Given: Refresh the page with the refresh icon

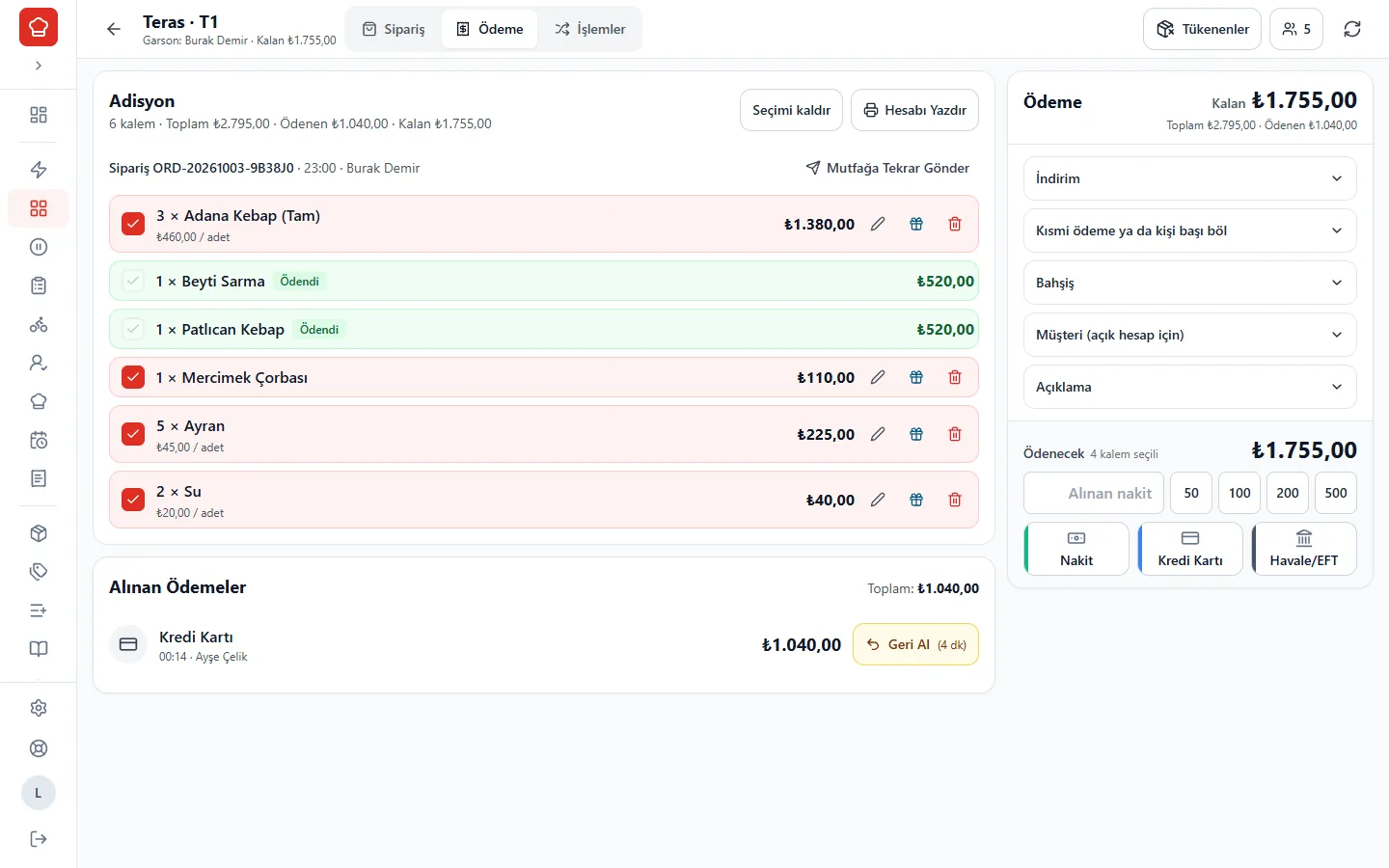Looking at the screenshot, I should pyautogui.click(x=1352, y=29).
